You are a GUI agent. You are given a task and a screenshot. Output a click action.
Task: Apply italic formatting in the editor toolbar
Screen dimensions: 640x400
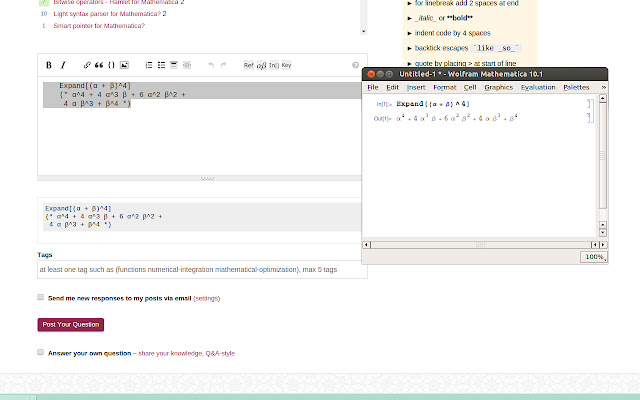click(x=63, y=65)
